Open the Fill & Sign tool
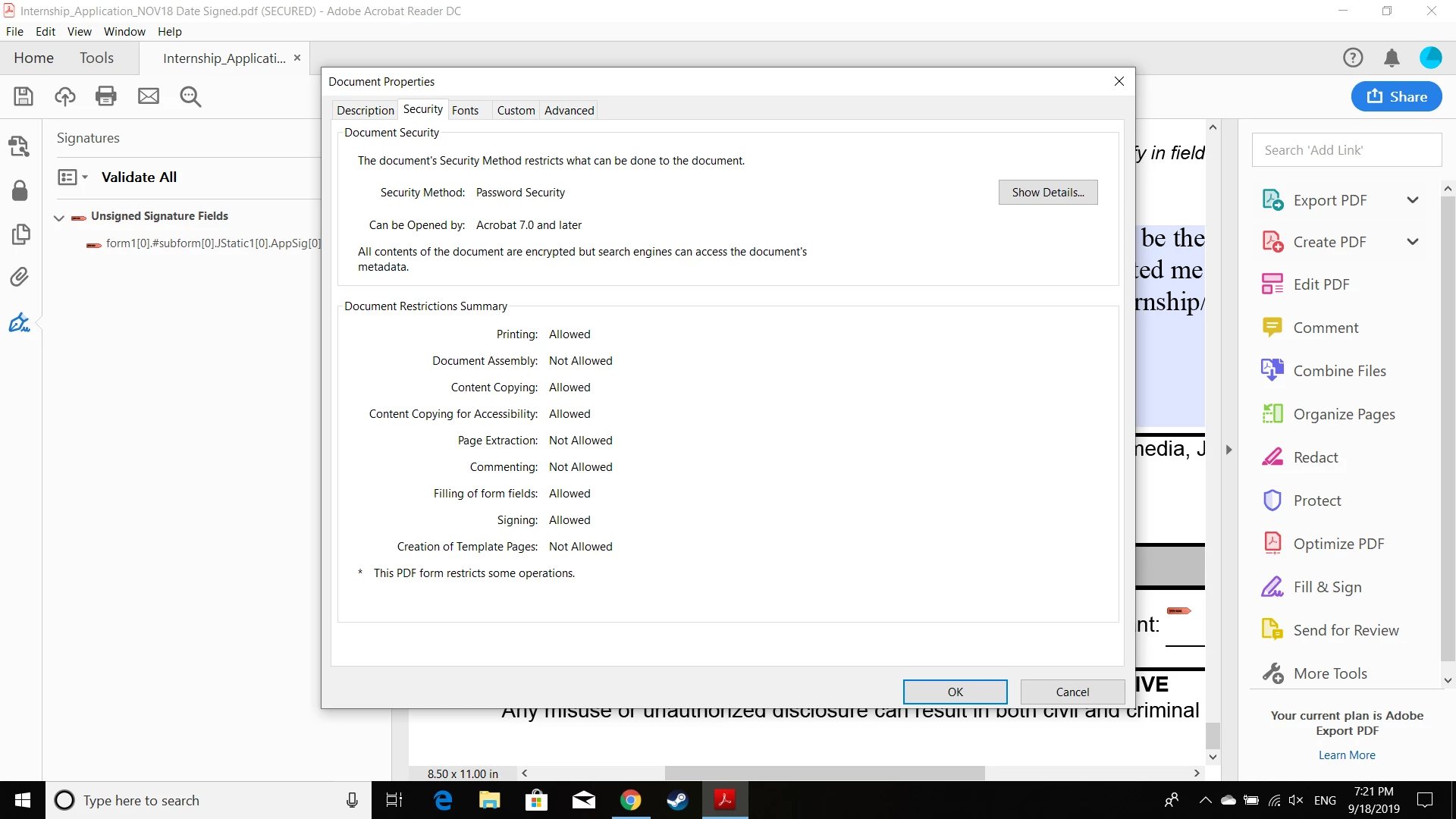Image resolution: width=1456 pixels, height=819 pixels. pyautogui.click(x=1327, y=587)
